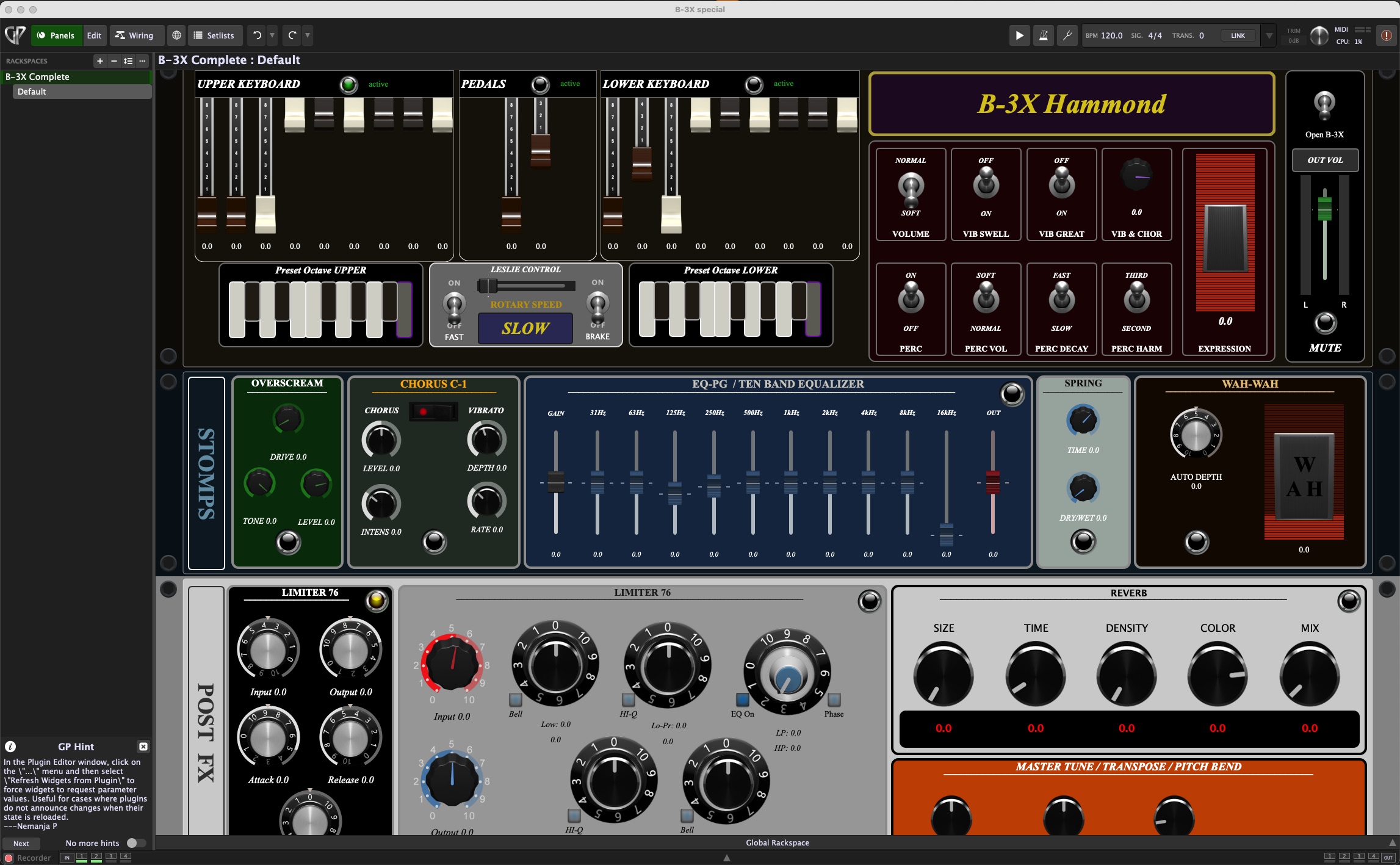
Task: Stomp the Chorus C-1 footswitch
Action: click(x=435, y=541)
